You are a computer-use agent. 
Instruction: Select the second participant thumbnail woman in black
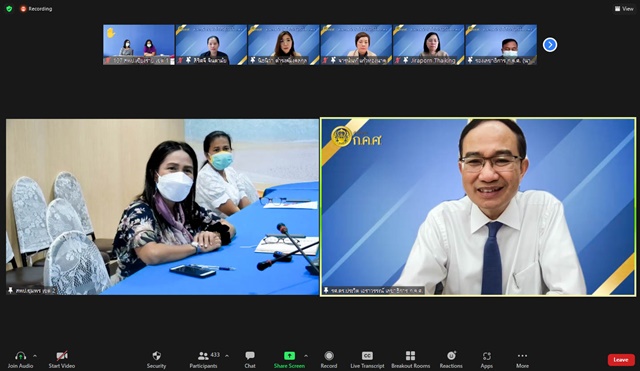click(211, 44)
